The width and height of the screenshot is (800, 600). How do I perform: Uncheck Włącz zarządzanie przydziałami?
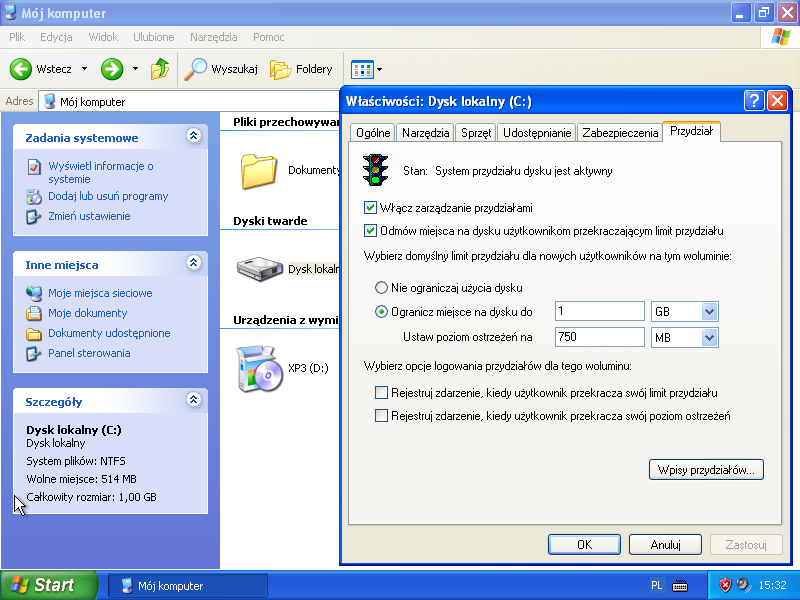[x=372, y=208]
